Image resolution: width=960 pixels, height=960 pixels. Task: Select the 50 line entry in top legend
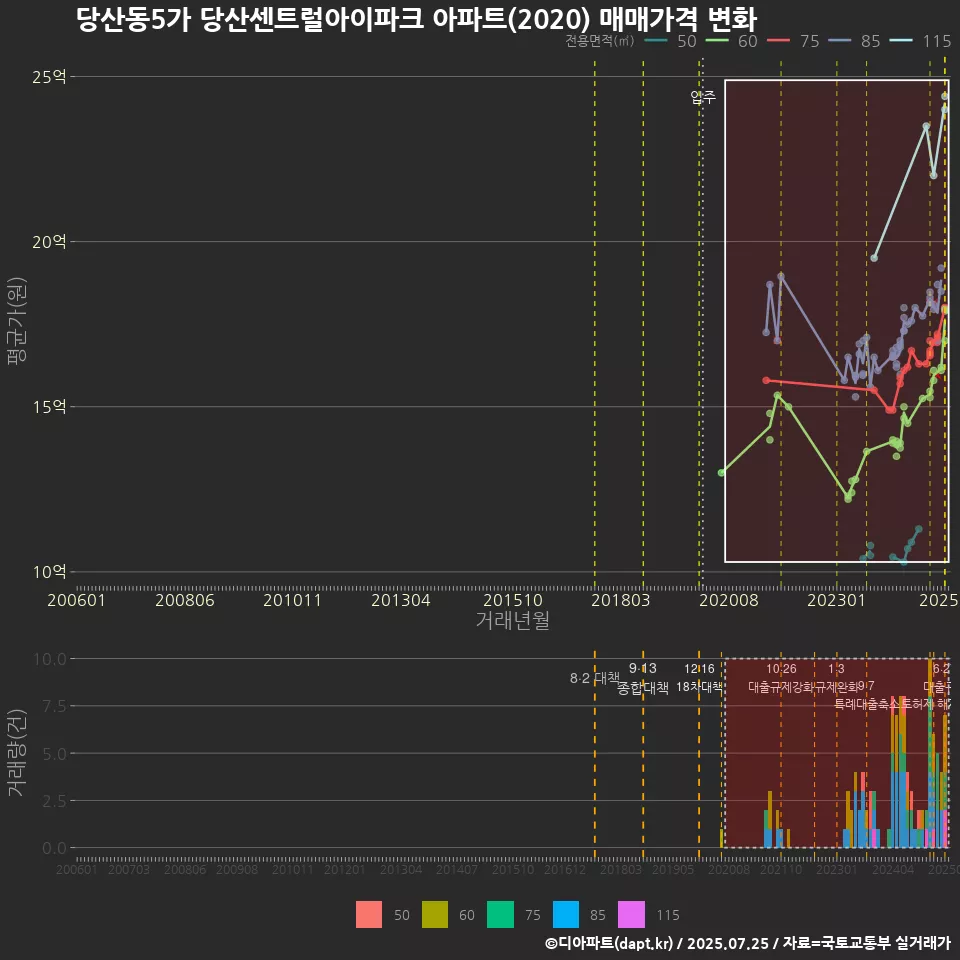[670, 41]
